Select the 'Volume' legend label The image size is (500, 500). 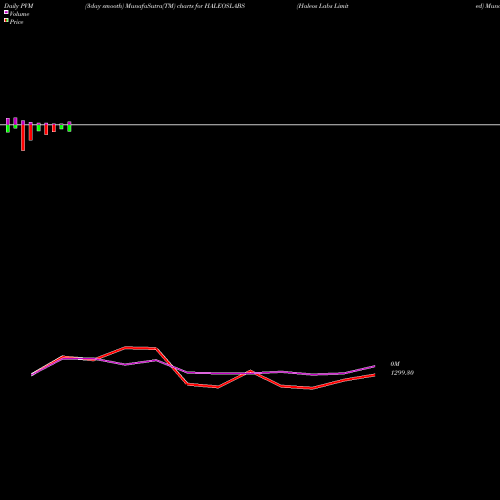[x=19, y=14]
